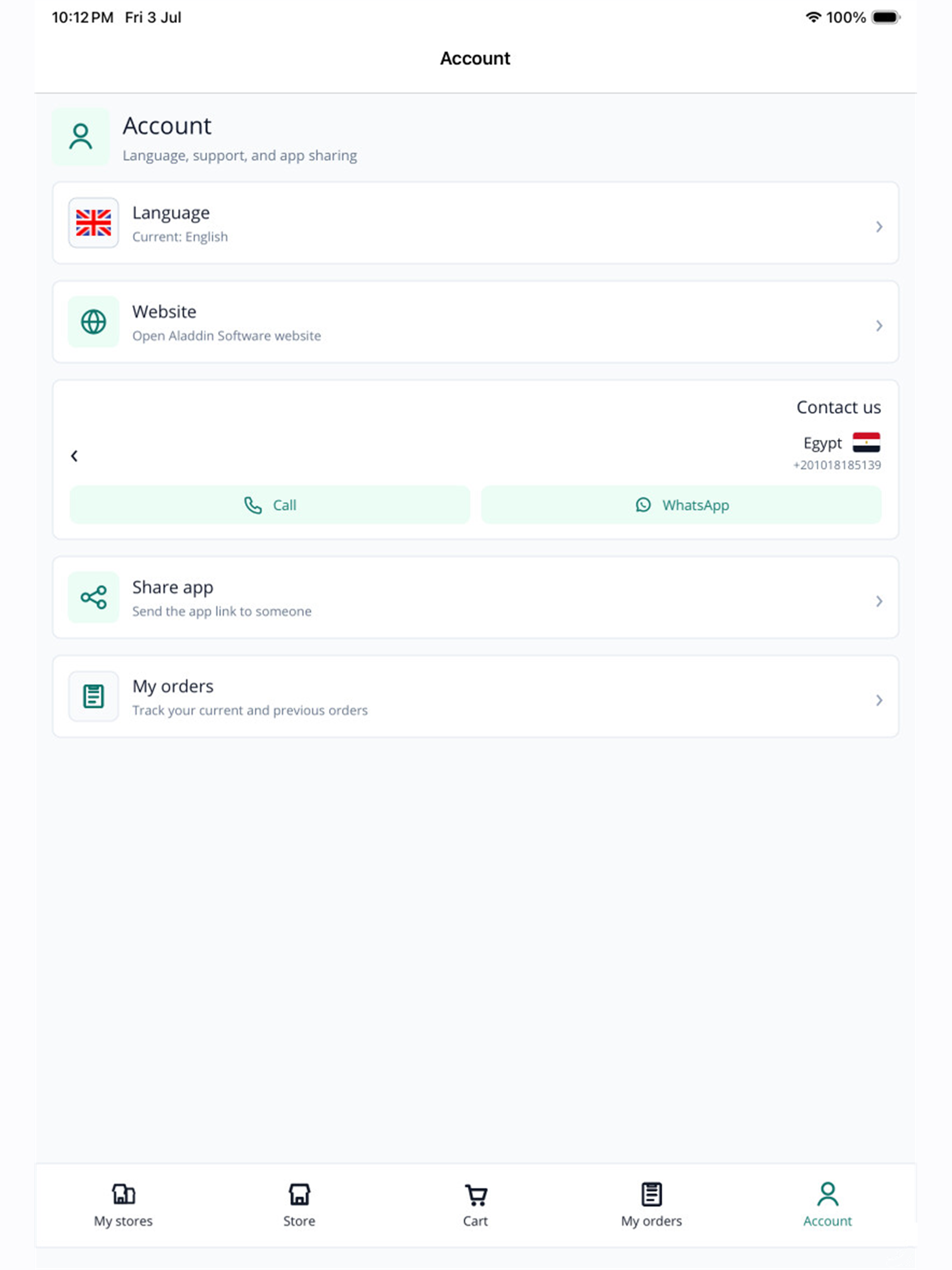Image resolution: width=952 pixels, height=1270 pixels.
Task: Tap 'Track your current and previous orders'
Action: pos(251,710)
